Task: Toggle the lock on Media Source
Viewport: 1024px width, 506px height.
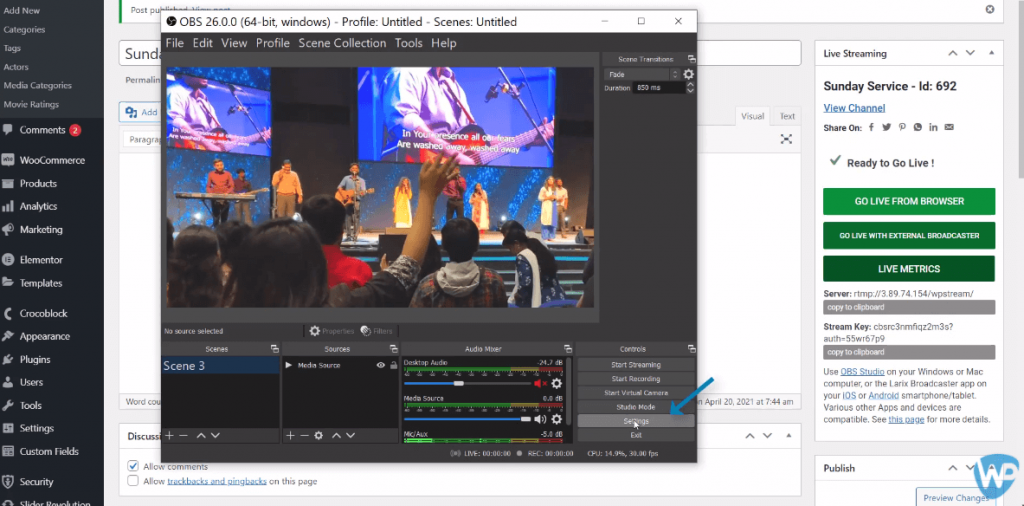Action: coord(393,366)
